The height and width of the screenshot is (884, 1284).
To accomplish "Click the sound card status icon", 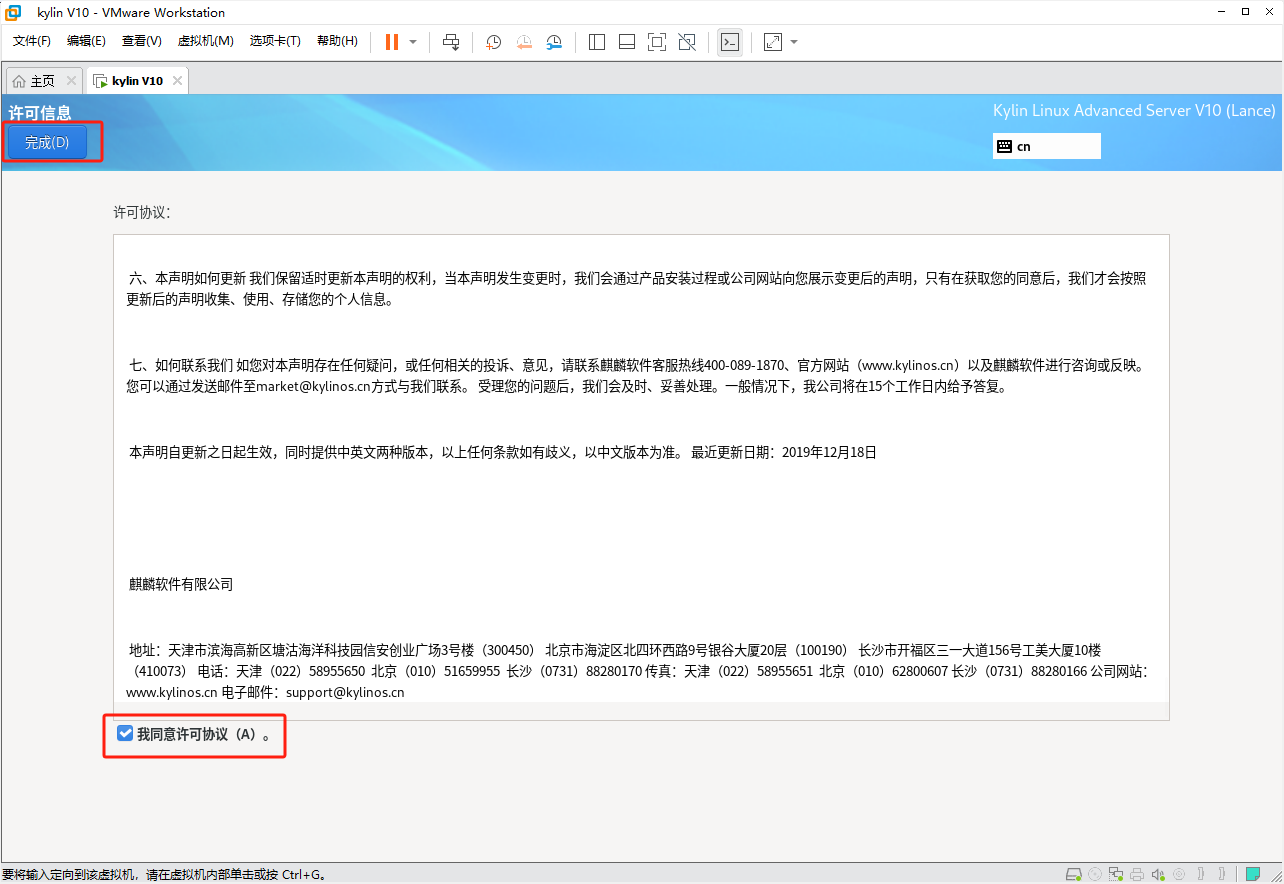I will pyautogui.click(x=1158, y=874).
